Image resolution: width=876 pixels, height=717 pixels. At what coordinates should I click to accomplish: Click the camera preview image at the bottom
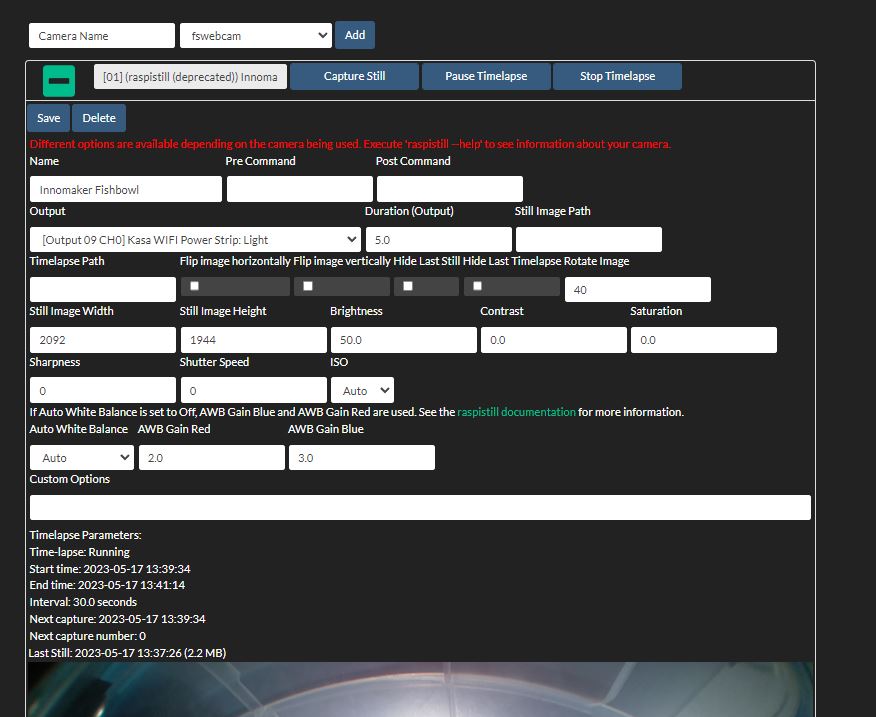(420, 690)
